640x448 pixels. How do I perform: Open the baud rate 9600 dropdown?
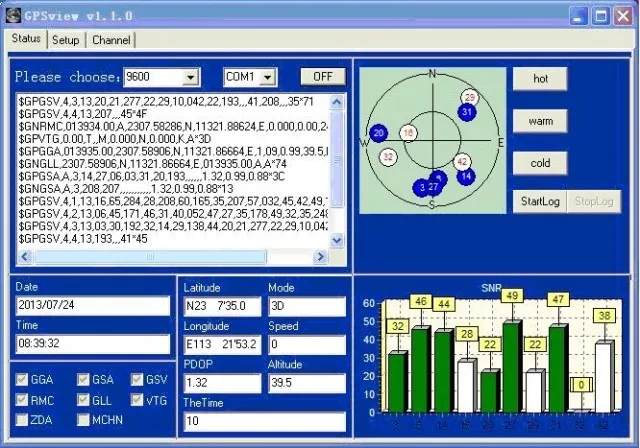(x=191, y=77)
